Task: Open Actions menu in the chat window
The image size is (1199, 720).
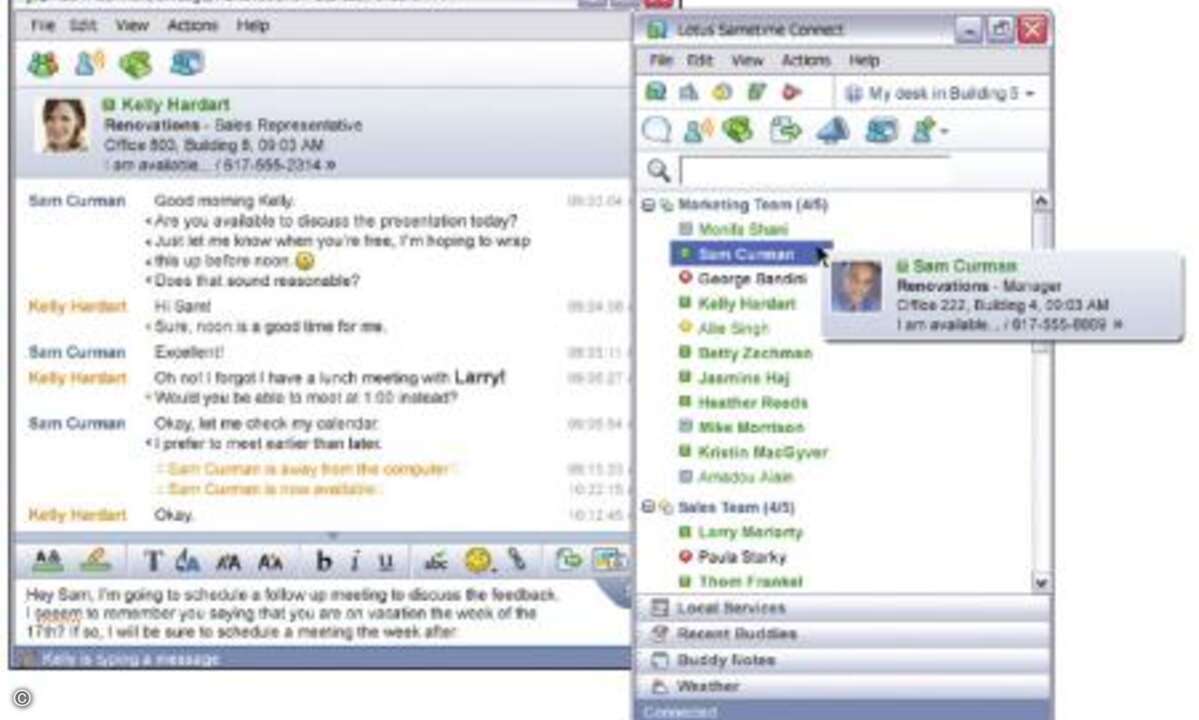Action: pyautogui.click(x=193, y=25)
